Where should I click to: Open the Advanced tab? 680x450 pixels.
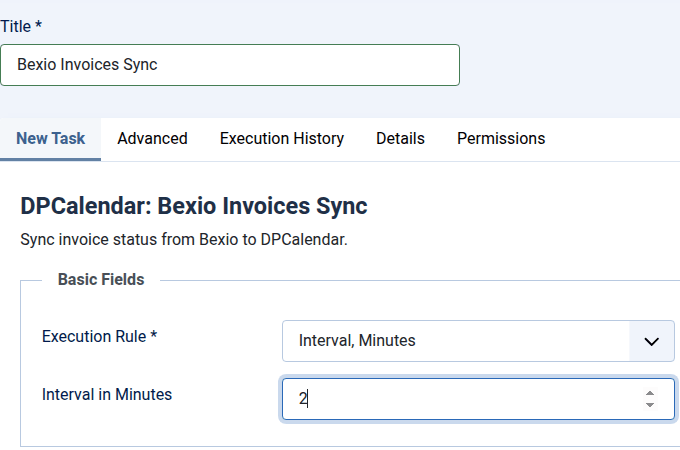pyautogui.click(x=152, y=139)
